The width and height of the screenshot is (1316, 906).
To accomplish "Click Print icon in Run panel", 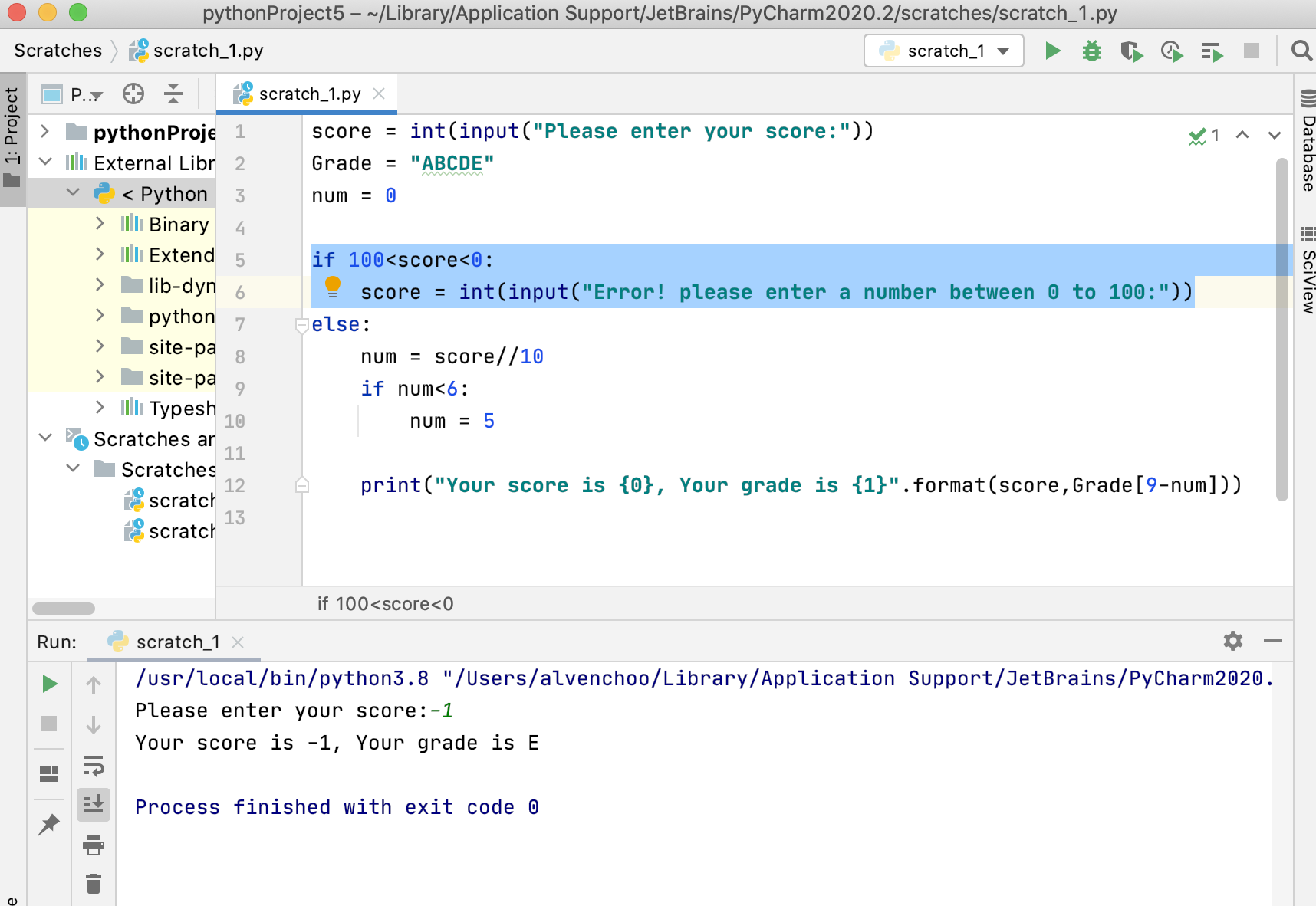I will pos(94,845).
